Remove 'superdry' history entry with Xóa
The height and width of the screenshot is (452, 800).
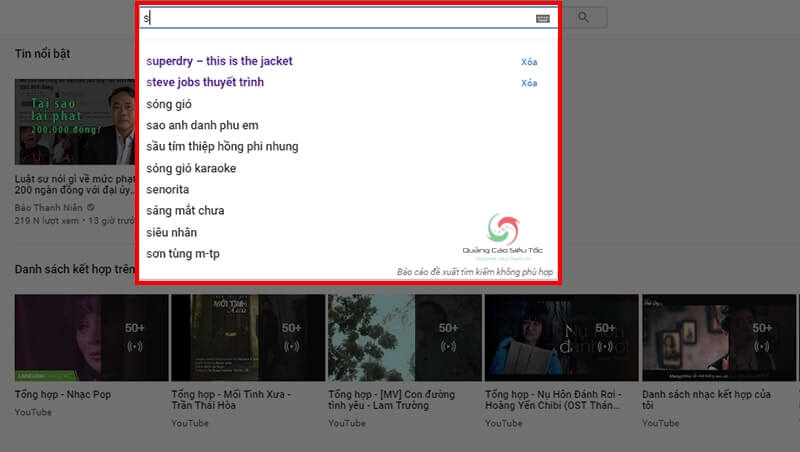tap(529, 62)
